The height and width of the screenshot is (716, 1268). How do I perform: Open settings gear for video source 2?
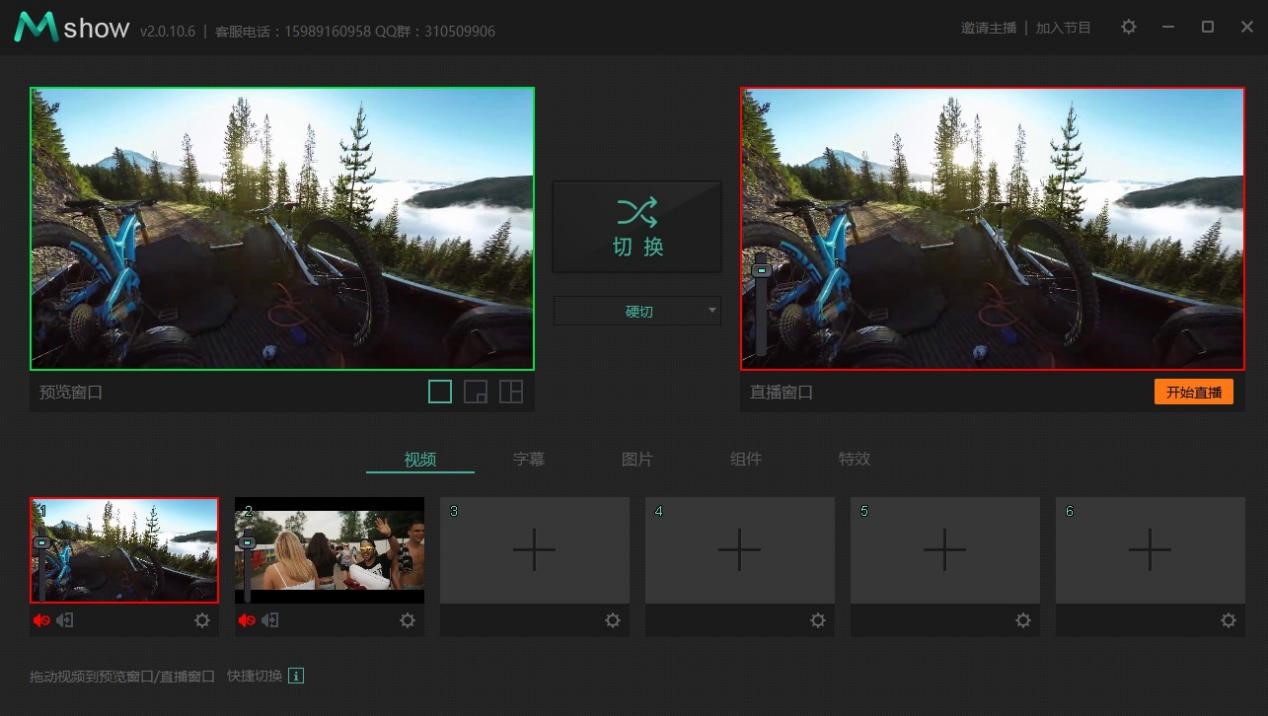407,620
